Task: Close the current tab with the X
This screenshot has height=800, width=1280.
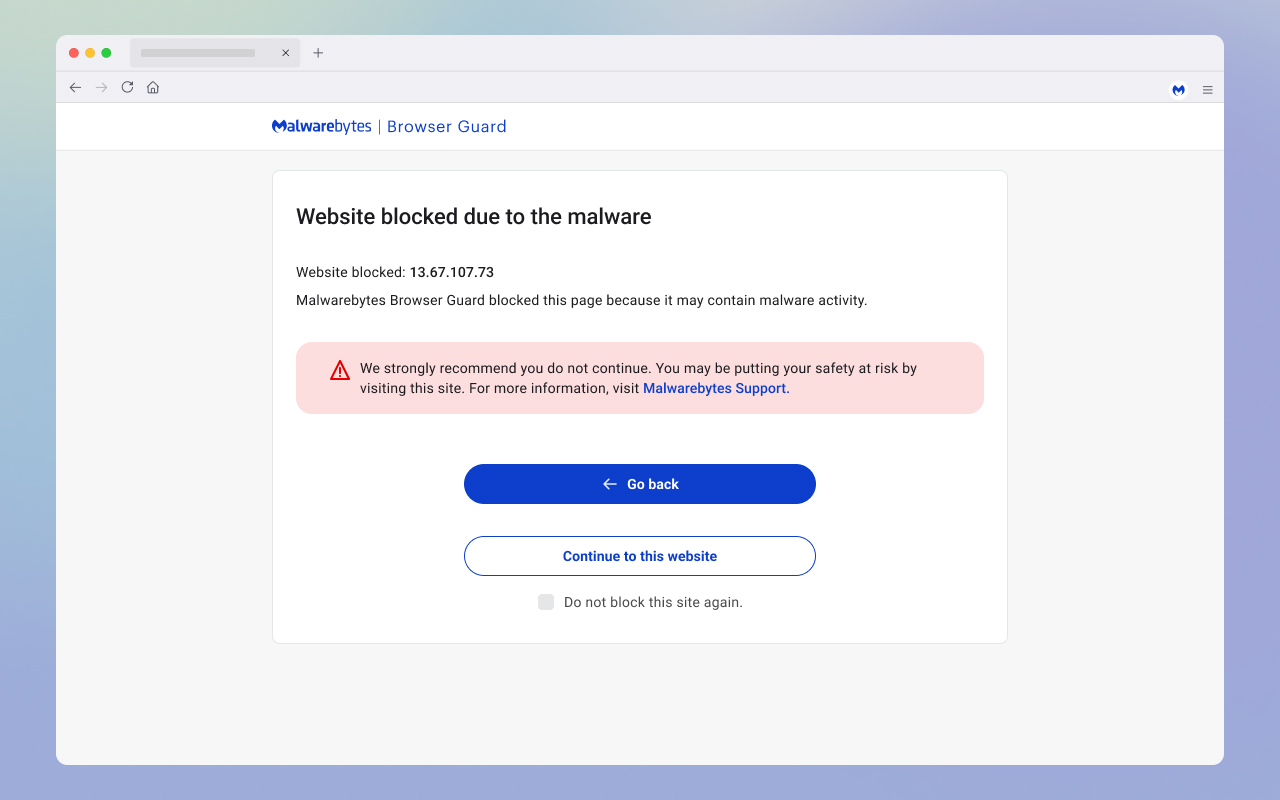Action: click(x=285, y=52)
